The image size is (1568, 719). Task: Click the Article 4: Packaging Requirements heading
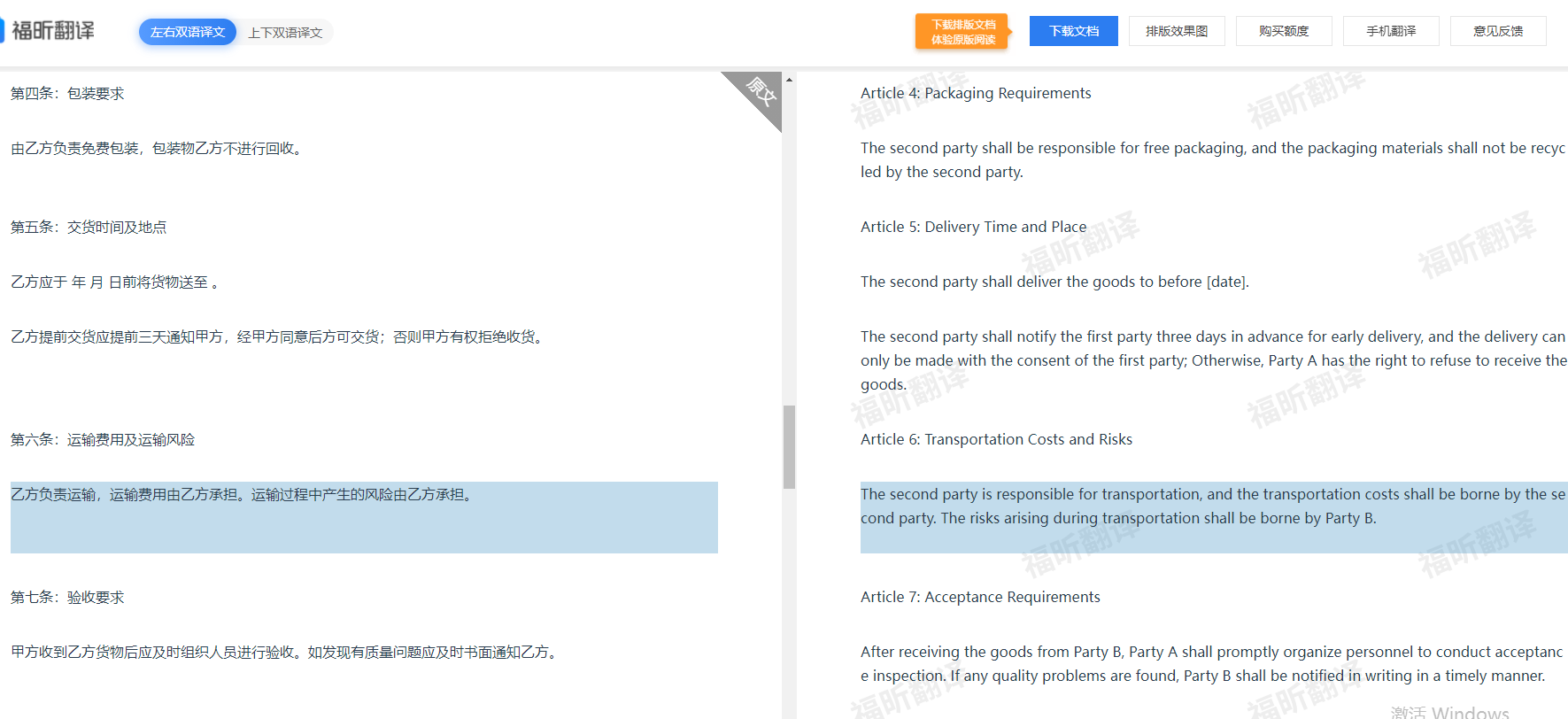point(976,93)
